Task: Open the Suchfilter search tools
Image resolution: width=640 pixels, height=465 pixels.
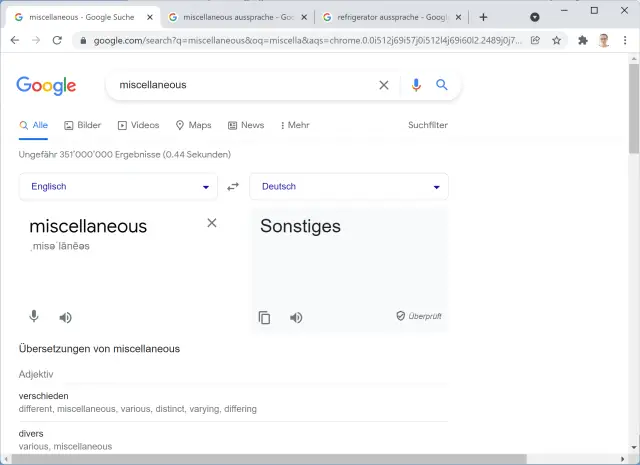Action: coord(428,125)
